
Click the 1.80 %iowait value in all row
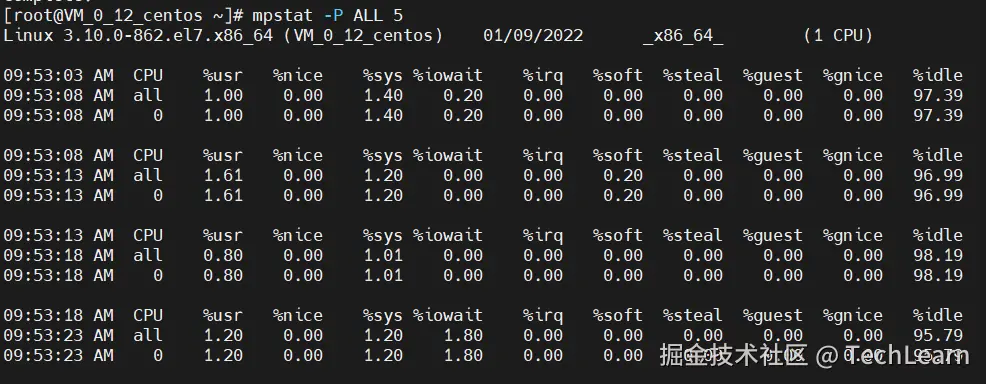463,335
